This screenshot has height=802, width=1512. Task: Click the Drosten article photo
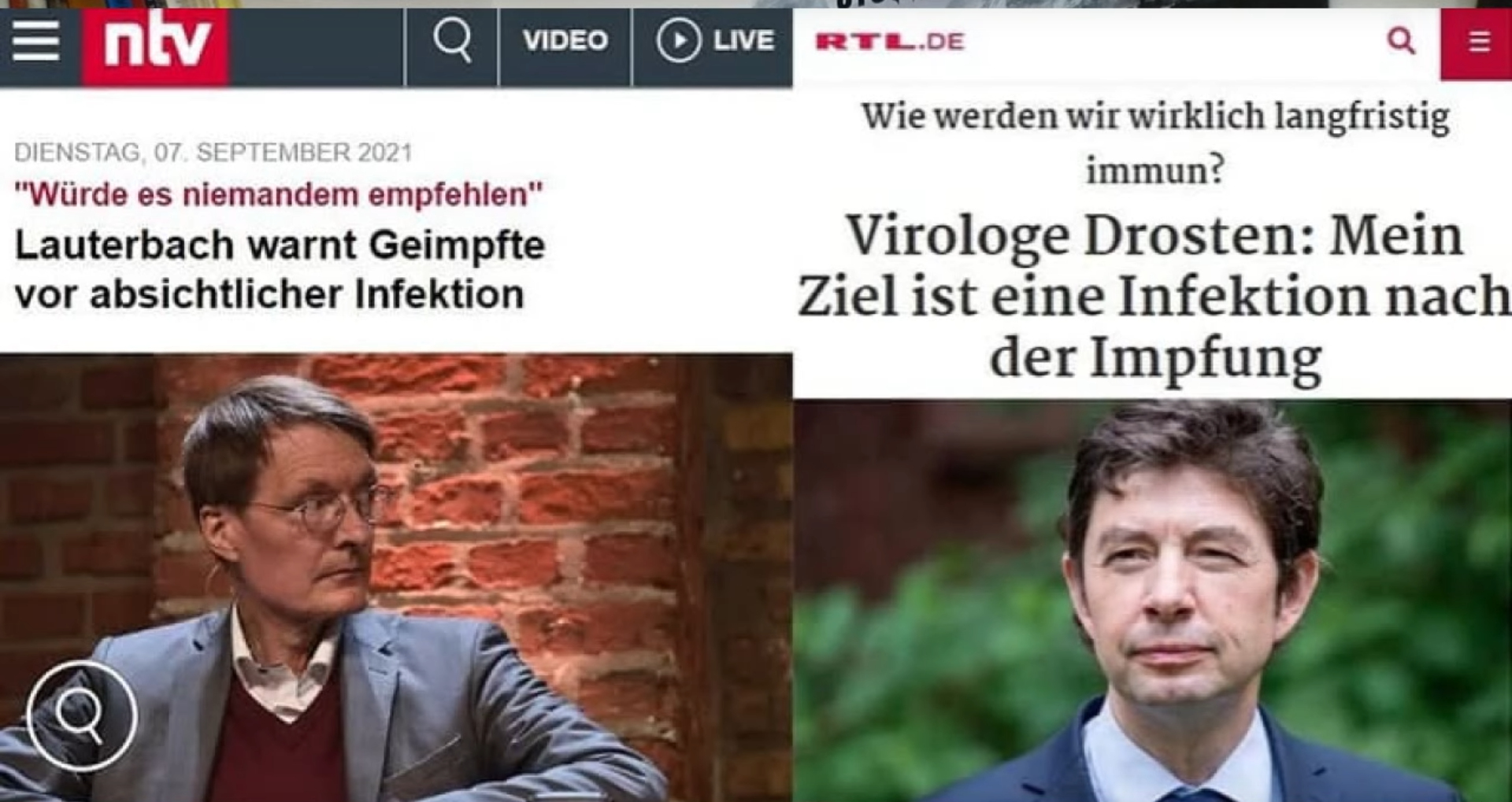(x=1152, y=601)
